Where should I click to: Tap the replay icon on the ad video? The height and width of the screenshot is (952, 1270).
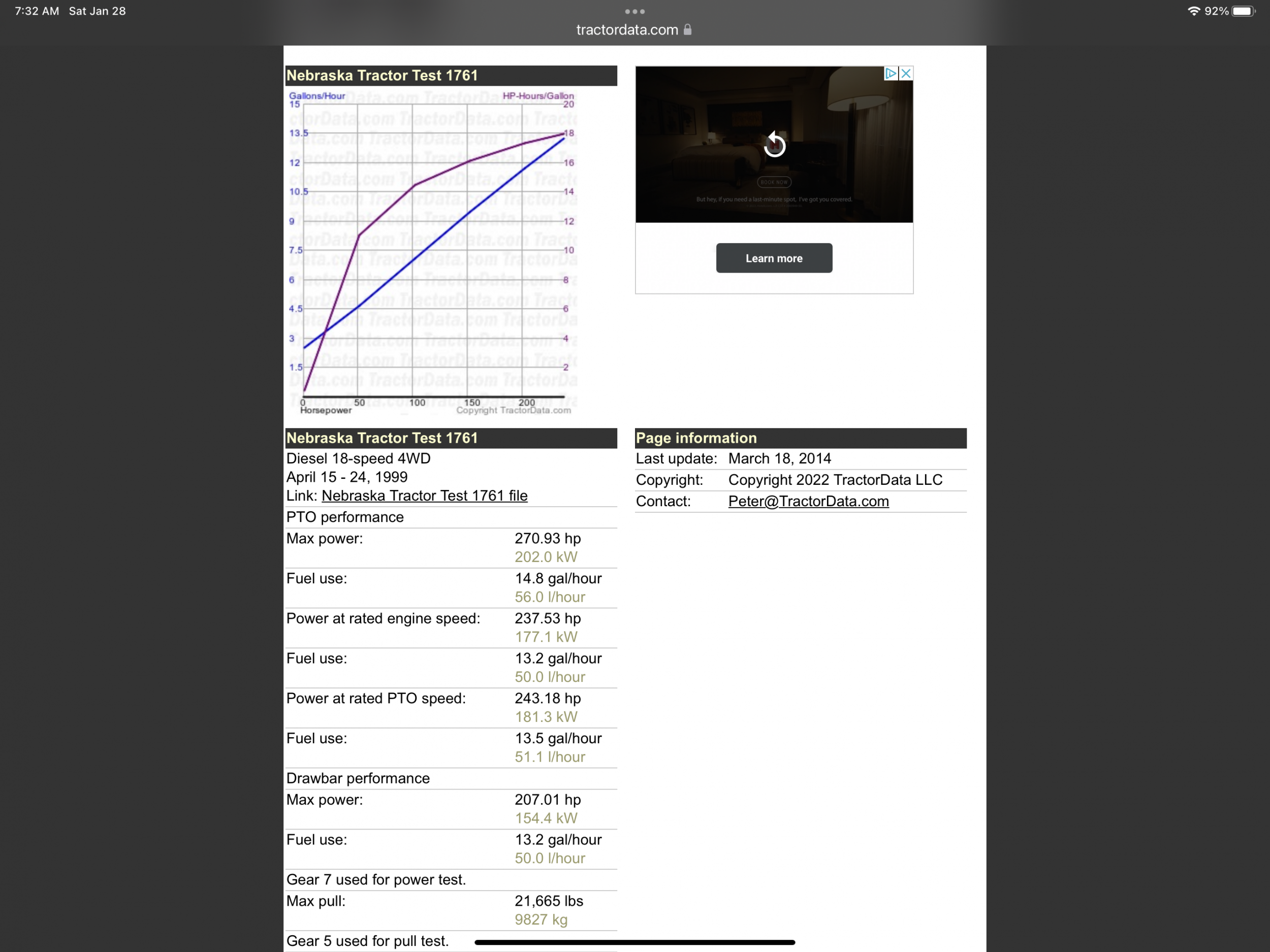pyautogui.click(x=774, y=145)
